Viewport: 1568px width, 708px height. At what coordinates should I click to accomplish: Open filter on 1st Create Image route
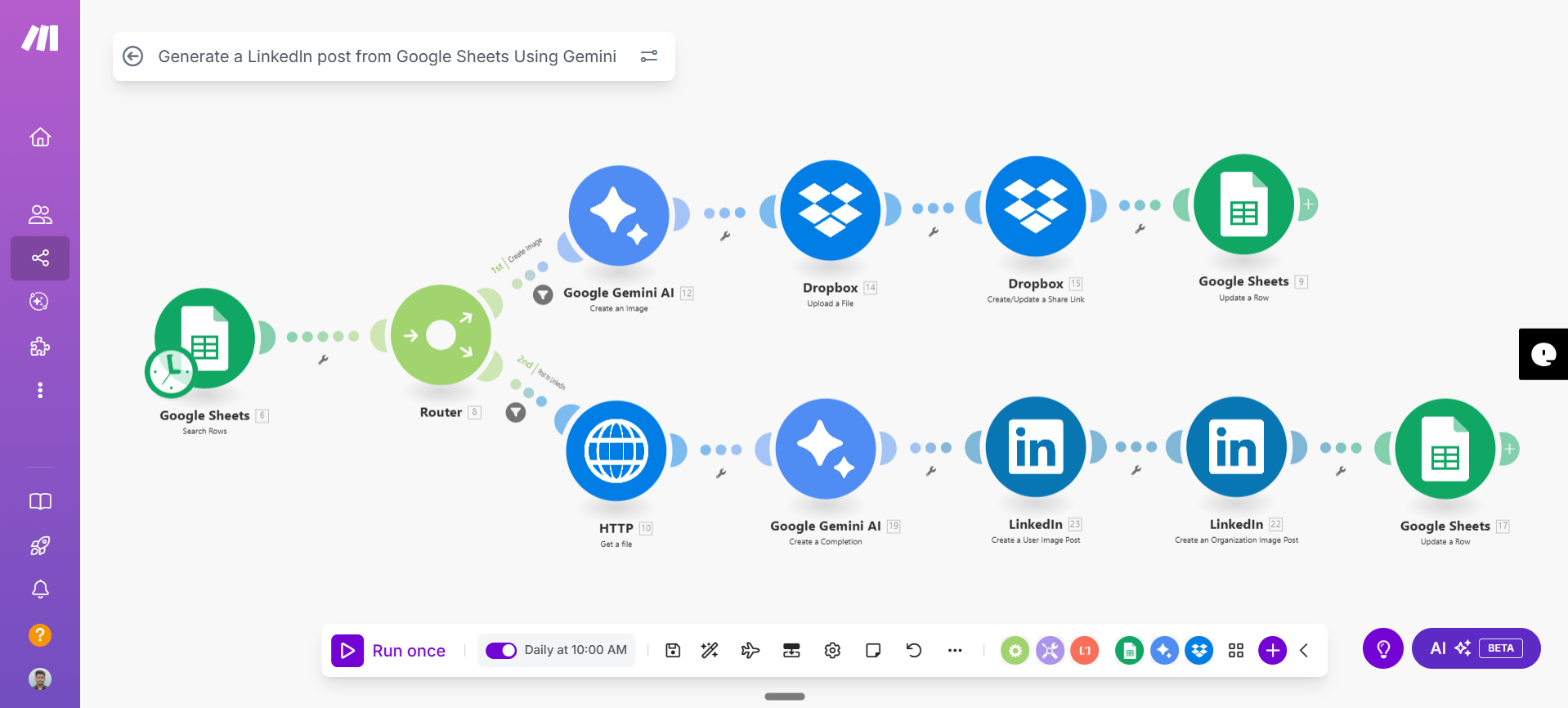[543, 295]
